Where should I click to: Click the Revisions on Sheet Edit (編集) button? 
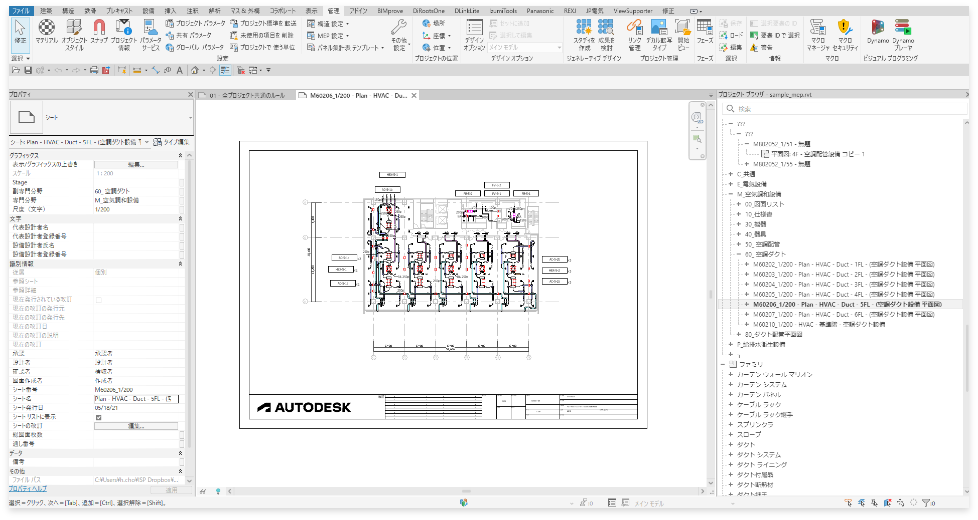[136, 426]
